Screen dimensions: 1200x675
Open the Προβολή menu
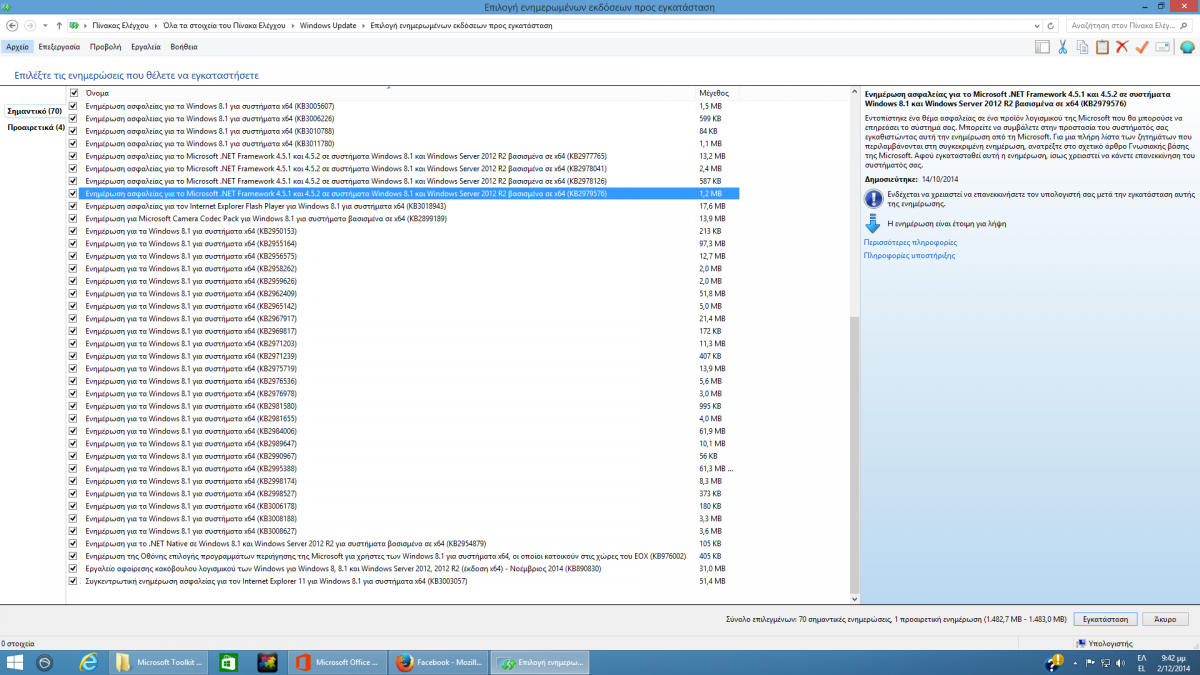pos(105,47)
